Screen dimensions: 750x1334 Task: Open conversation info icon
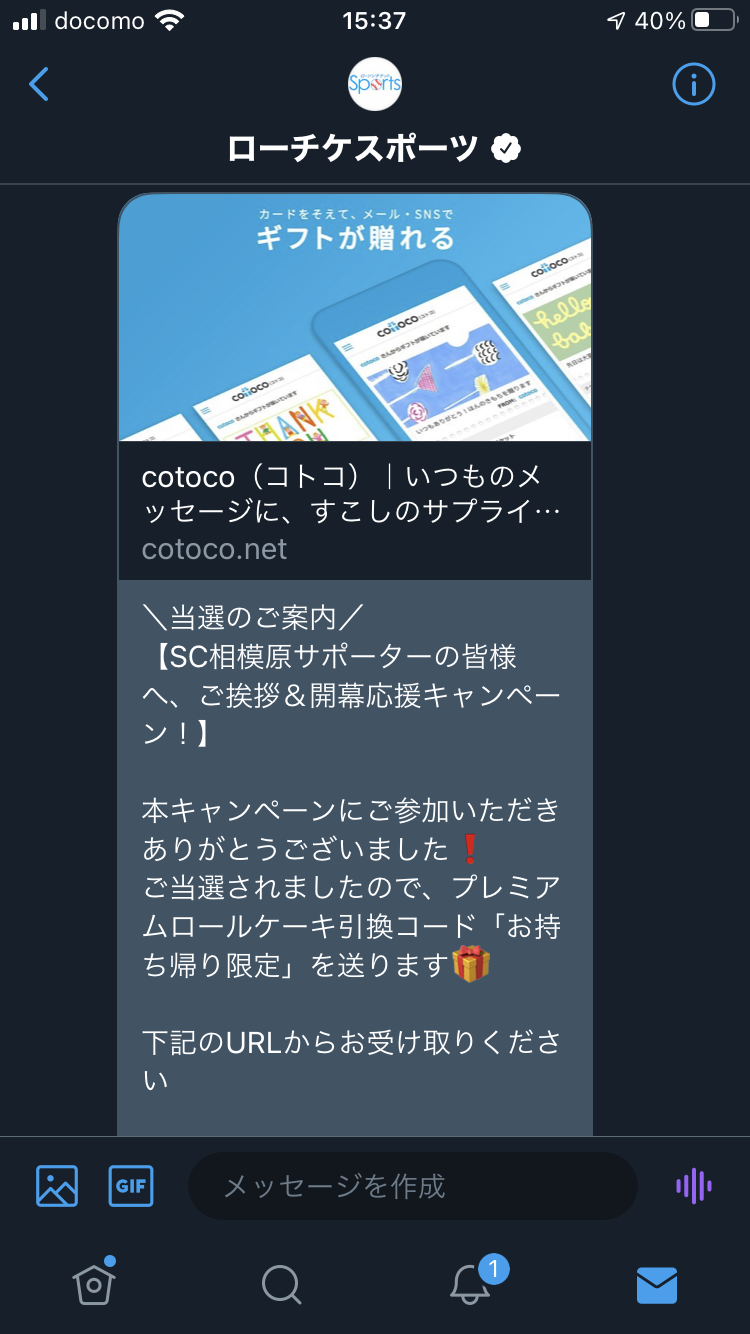coord(693,84)
